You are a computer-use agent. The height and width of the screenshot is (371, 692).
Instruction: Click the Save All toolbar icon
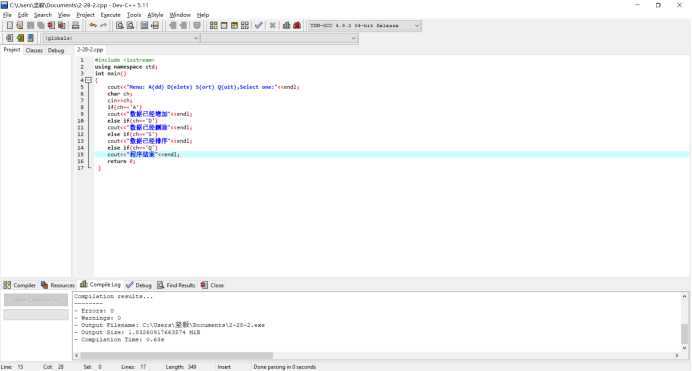[41, 26]
